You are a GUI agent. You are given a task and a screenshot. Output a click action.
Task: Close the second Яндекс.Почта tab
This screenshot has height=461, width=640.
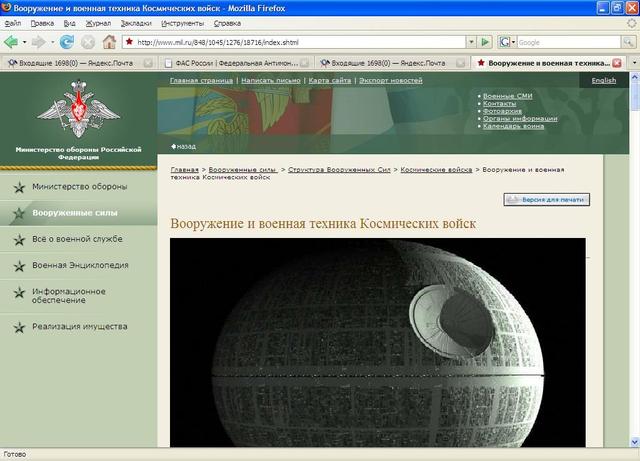pos(460,63)
